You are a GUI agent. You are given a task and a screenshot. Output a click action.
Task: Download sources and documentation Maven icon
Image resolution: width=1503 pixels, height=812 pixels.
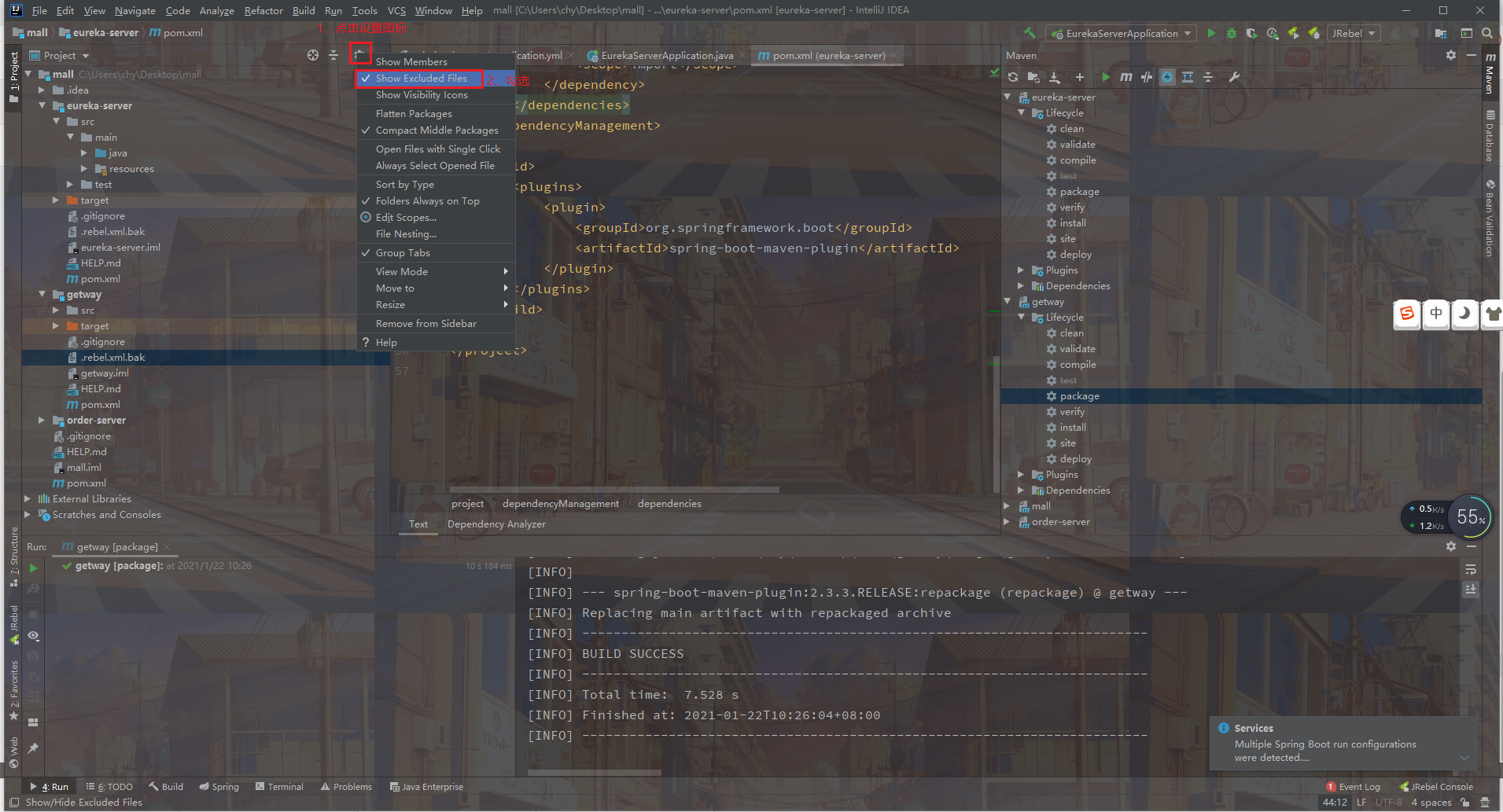pos(1055,77)
